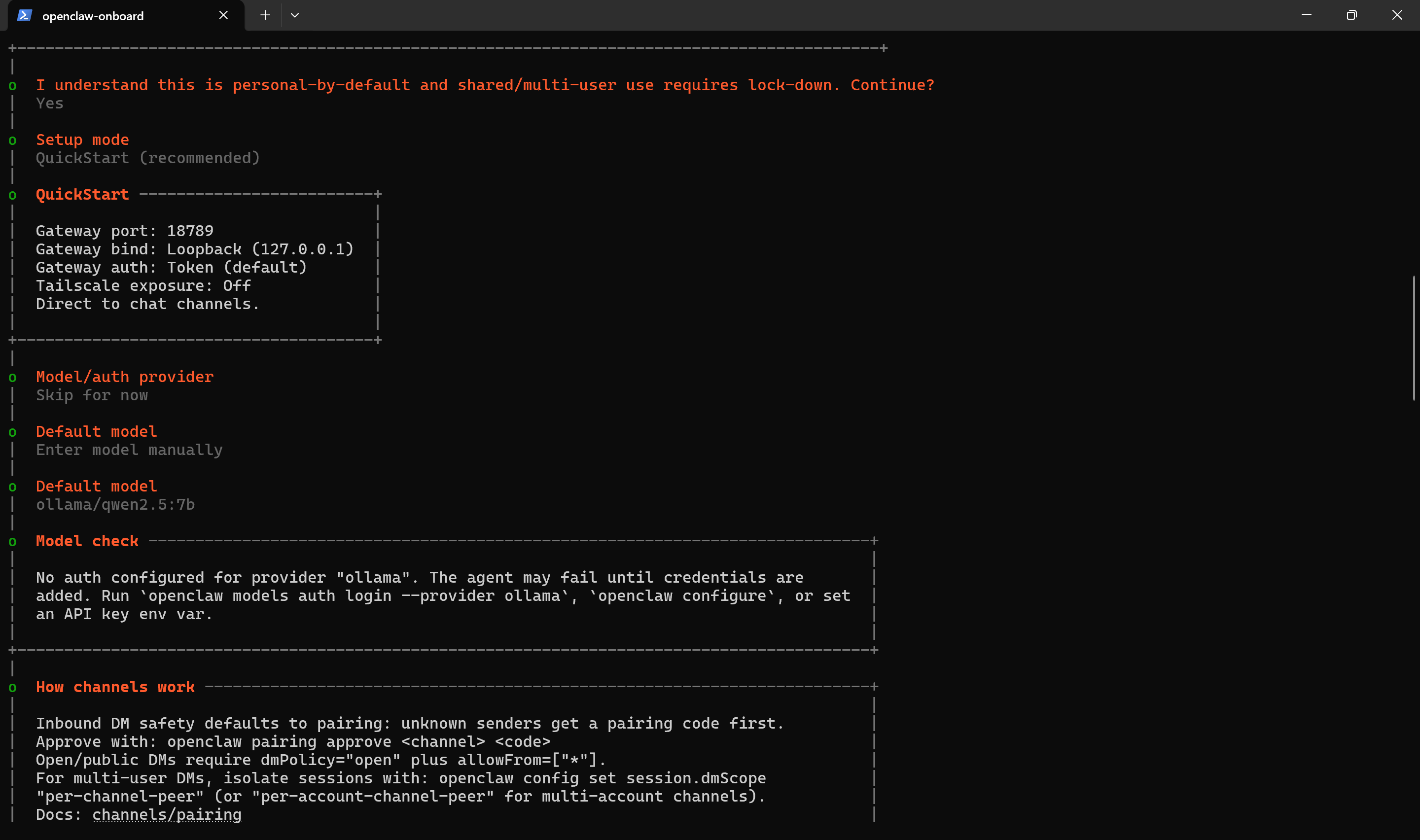This screenshot has width=1420, height=840.
Task: Click the 'ollama/qwen2.5:7b' model text
Action: coord(115,504)
